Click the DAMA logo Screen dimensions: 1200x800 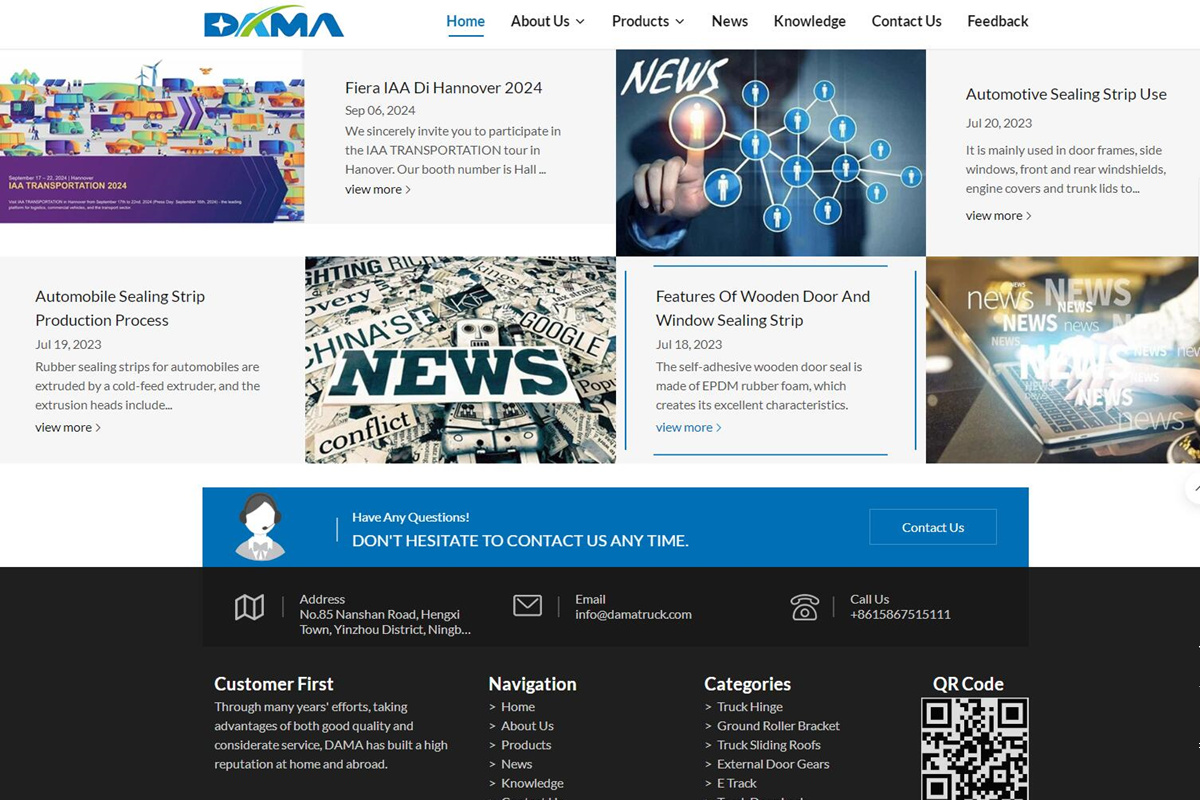(273, 22)
